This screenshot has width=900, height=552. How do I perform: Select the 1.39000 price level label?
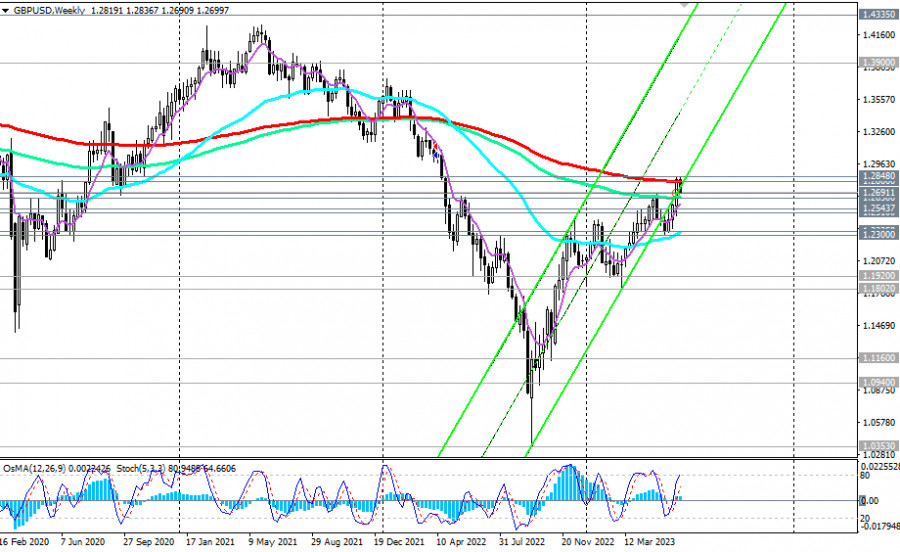coord(877,62)
